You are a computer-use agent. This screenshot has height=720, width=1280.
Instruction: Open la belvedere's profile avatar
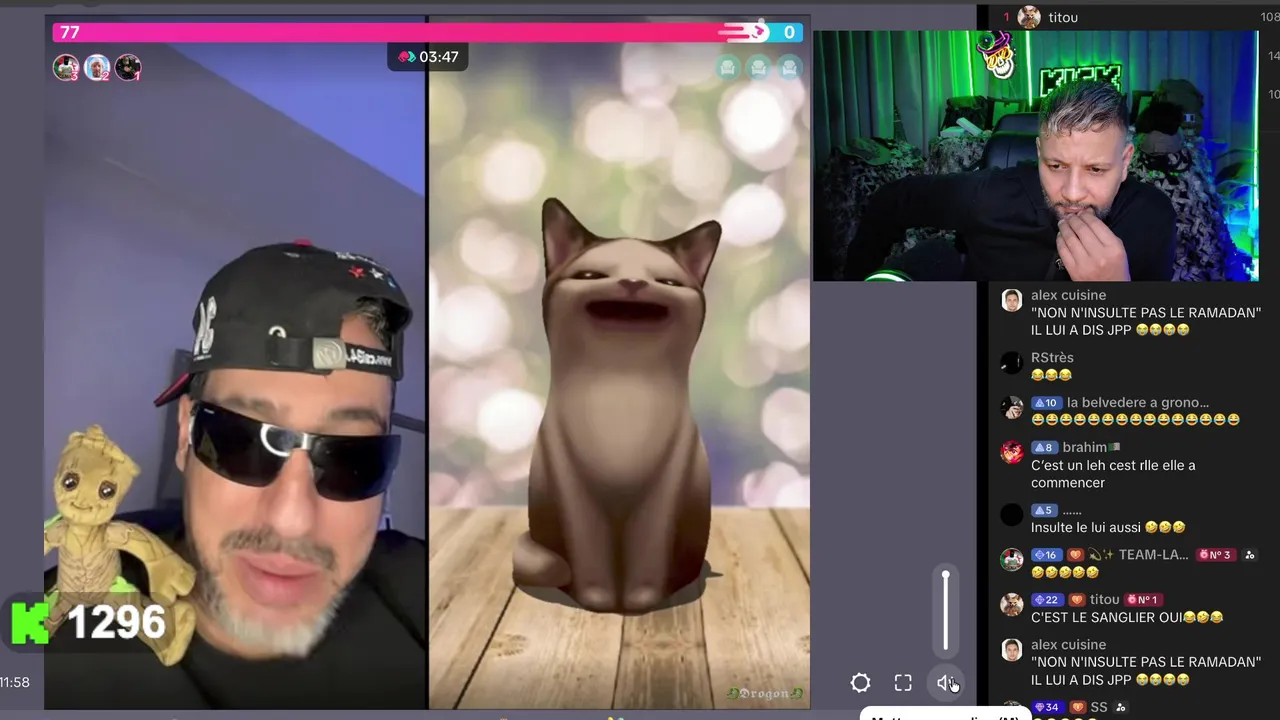click(1012, 407)
